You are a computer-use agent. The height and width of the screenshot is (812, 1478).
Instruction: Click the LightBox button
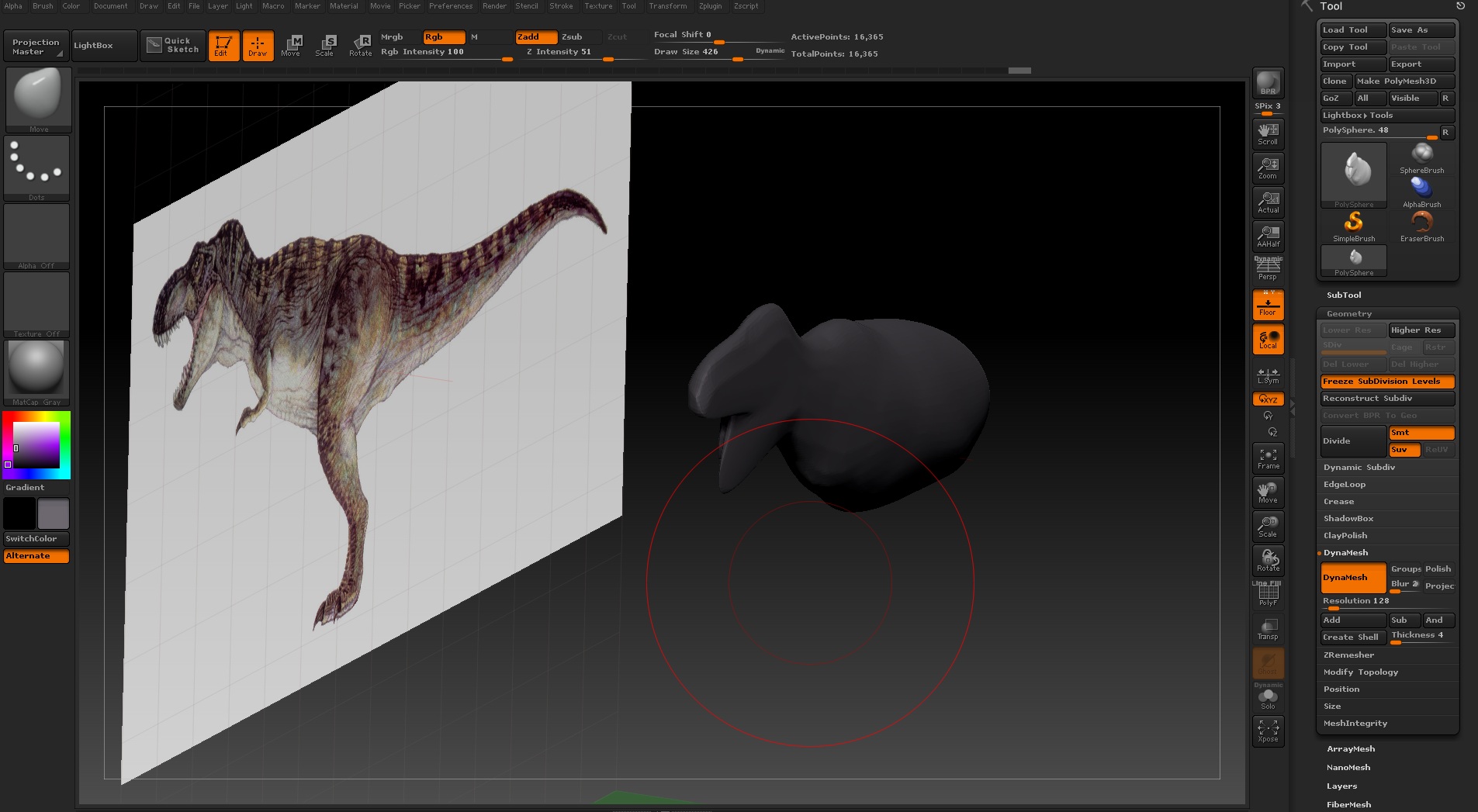104,46
